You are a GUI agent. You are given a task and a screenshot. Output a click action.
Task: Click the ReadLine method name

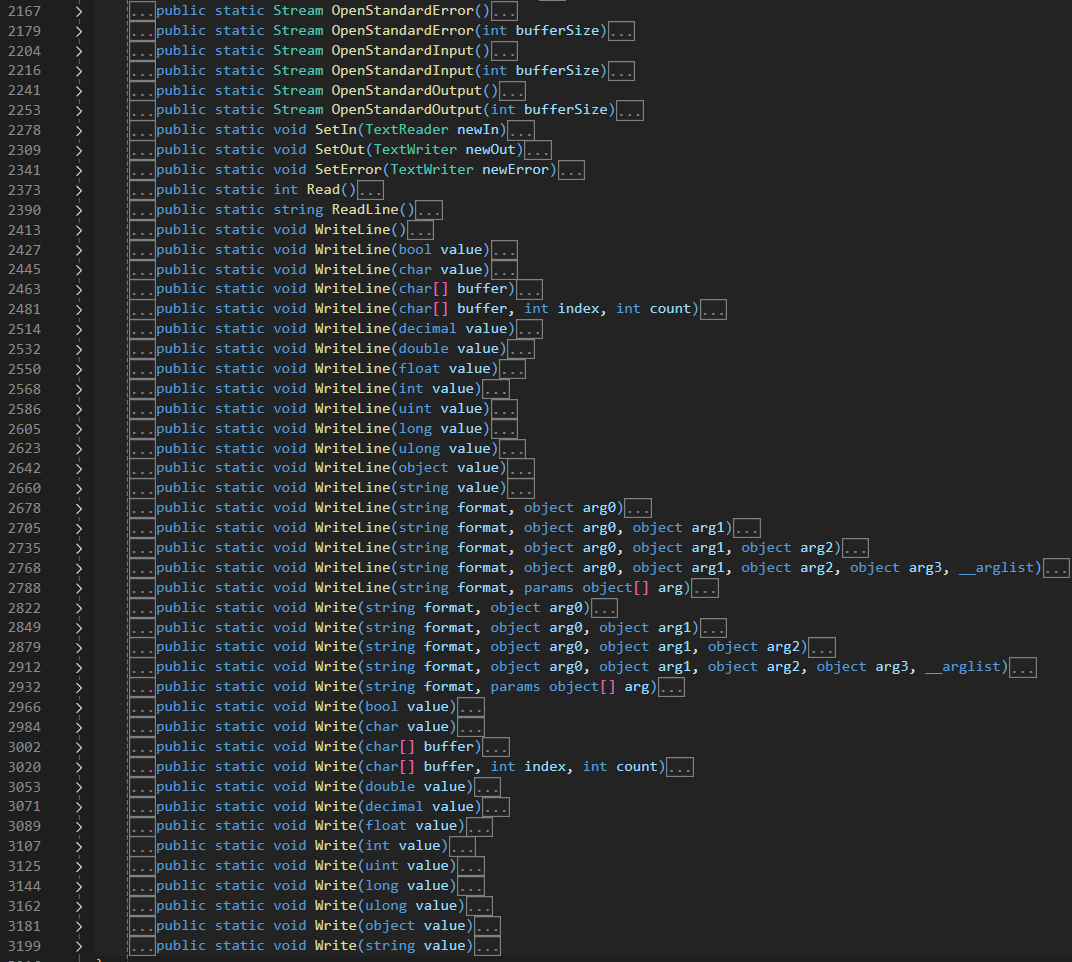[x=365, y=209]
